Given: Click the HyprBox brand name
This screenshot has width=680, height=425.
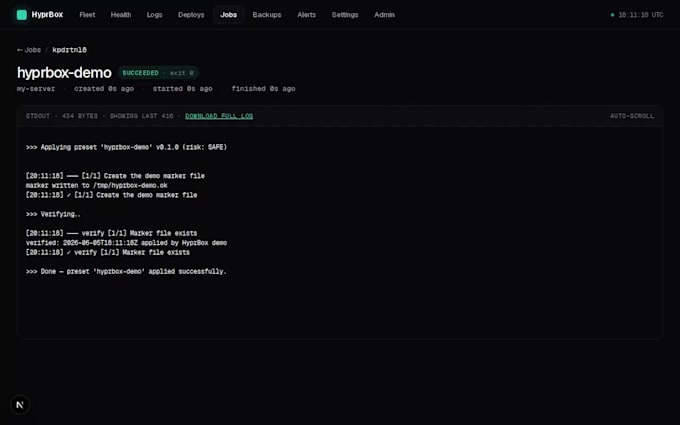Looking at the screenshot, I should [x=47, y=15].
